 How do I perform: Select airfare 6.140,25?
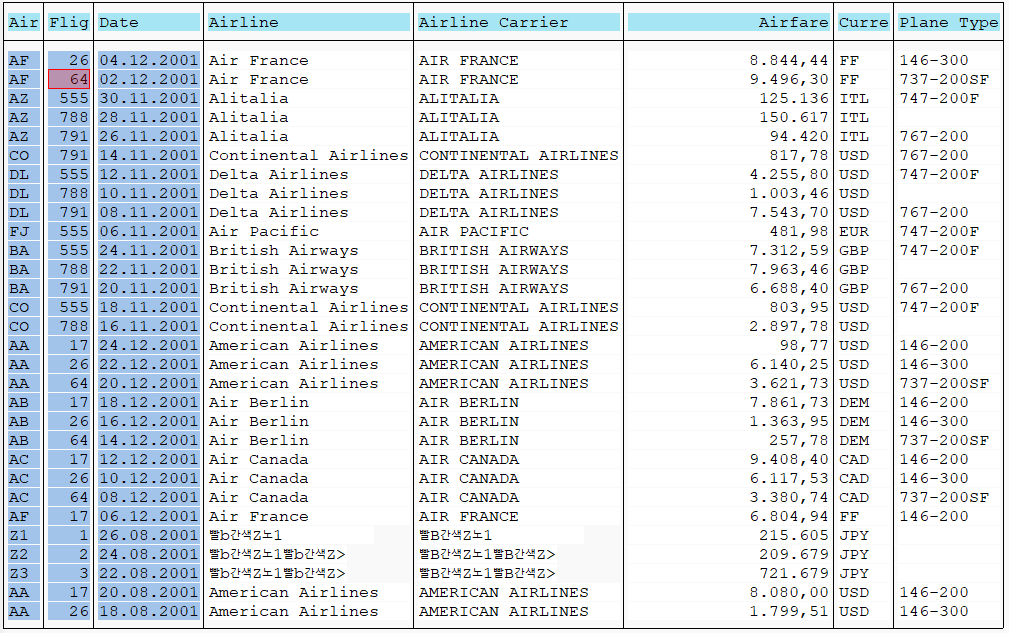point(788,364)
